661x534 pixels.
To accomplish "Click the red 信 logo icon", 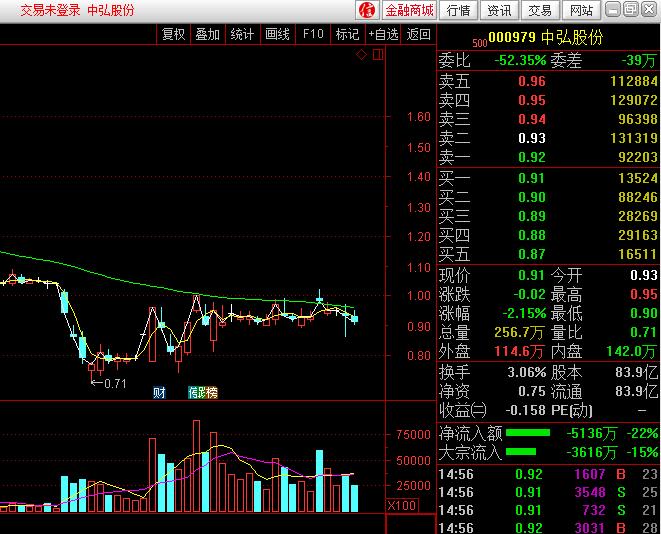I will 366,10.
